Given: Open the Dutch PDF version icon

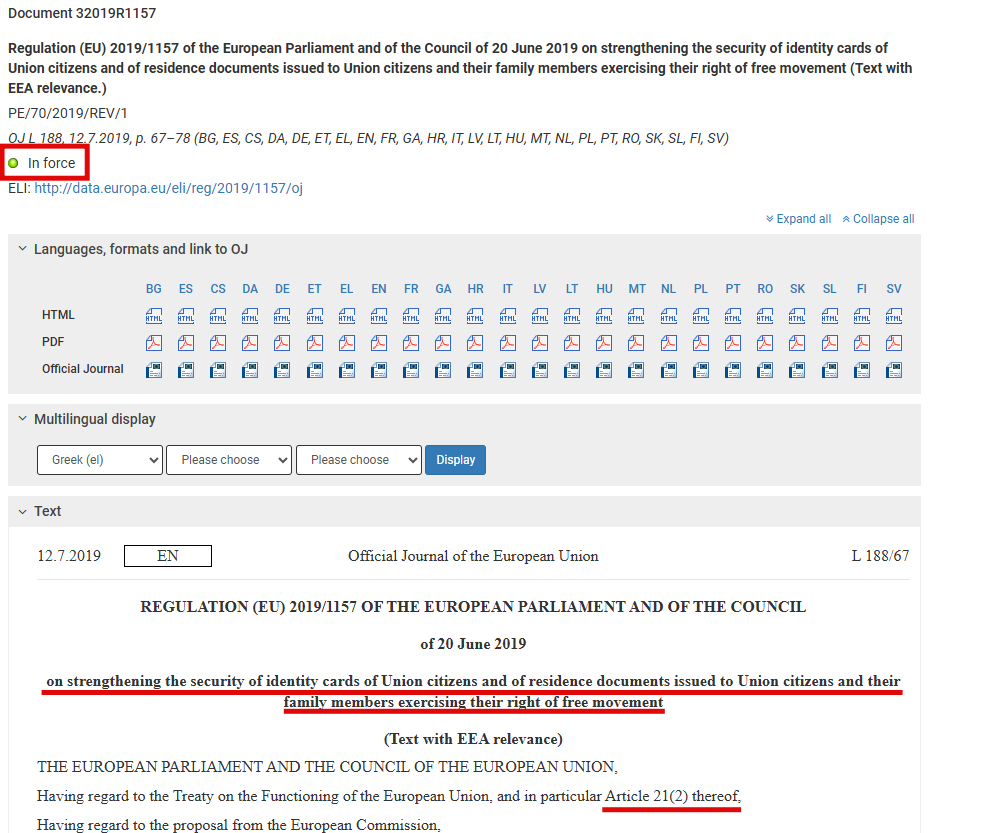Looking at the screenshot, I should 669,343.
